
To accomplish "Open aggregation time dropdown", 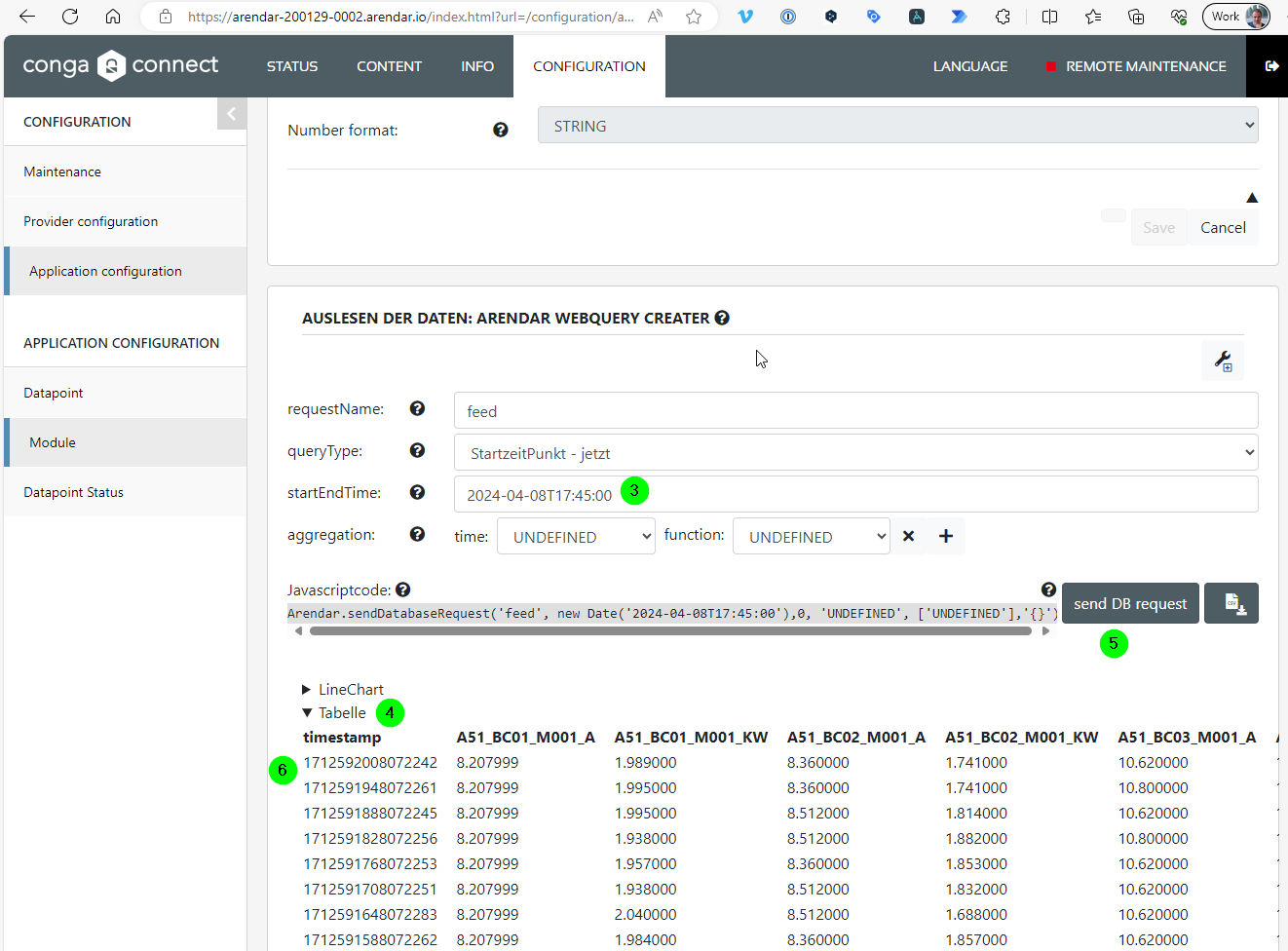I will (576, 536).
